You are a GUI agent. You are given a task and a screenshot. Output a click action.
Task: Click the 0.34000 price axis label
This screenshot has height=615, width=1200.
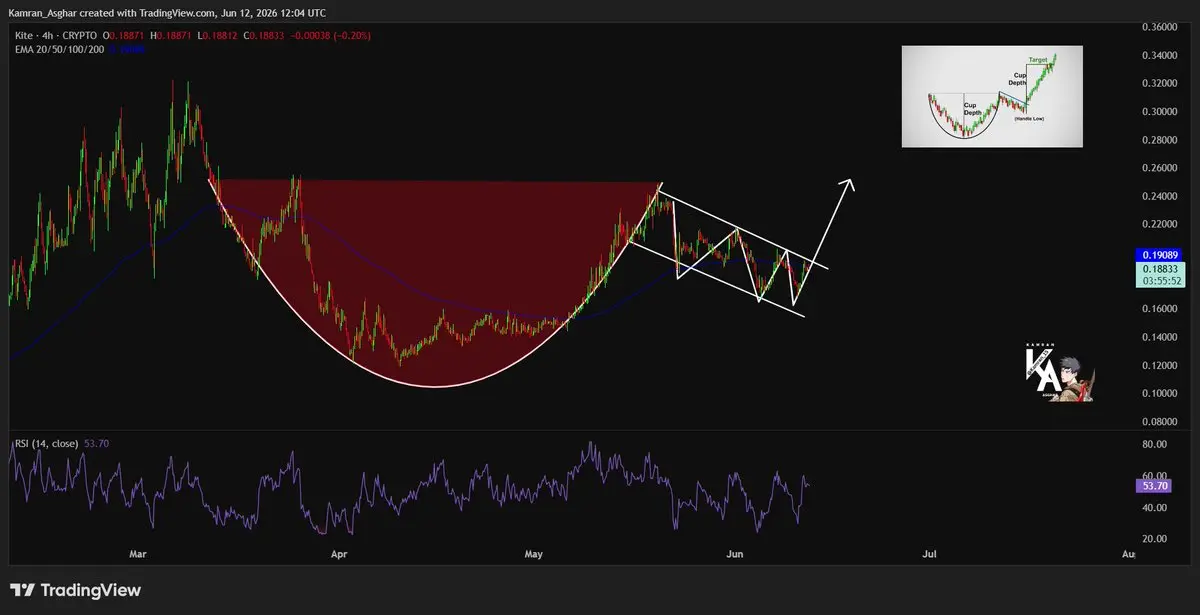point(1161,55)
